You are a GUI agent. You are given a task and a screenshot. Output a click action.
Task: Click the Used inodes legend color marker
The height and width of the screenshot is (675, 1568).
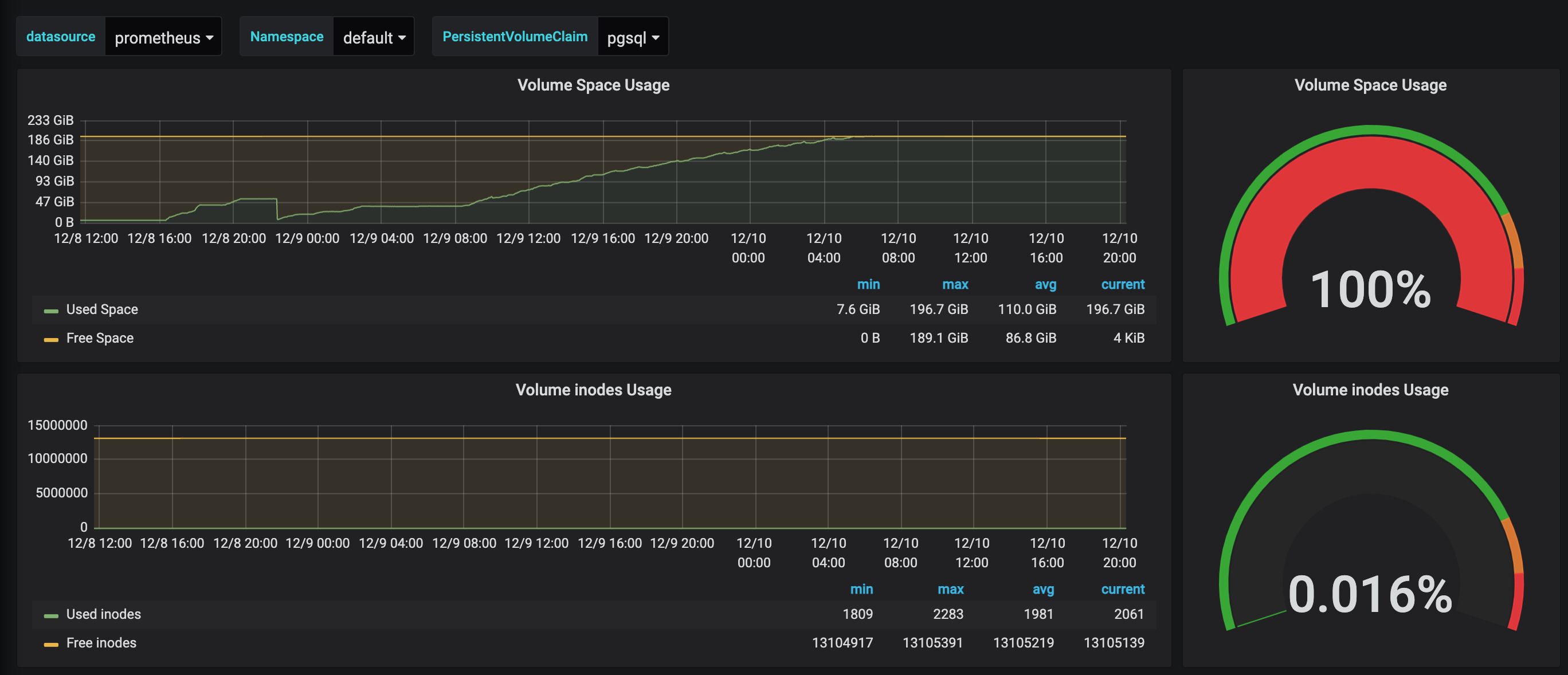(x=50, y=614)
